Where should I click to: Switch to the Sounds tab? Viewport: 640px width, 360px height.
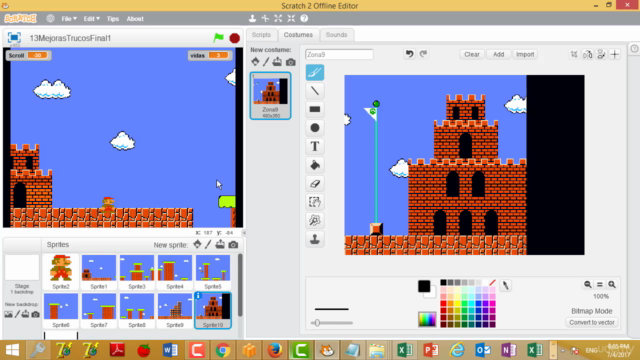coord(336,35)
